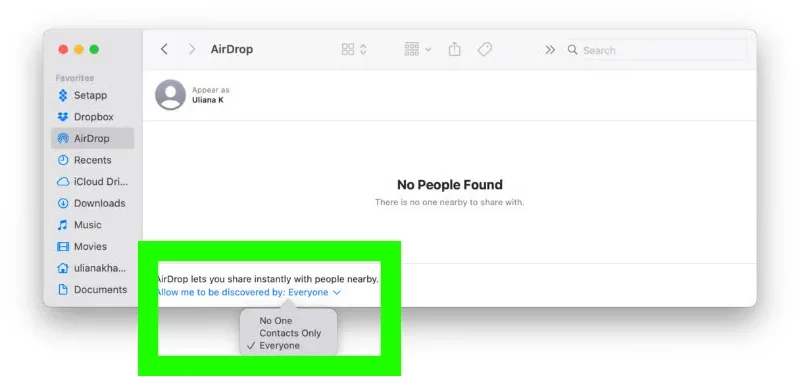The image size is (800, 388).
Task: Open iCloud Drive in the sidebar
Action: coord(92,182)
